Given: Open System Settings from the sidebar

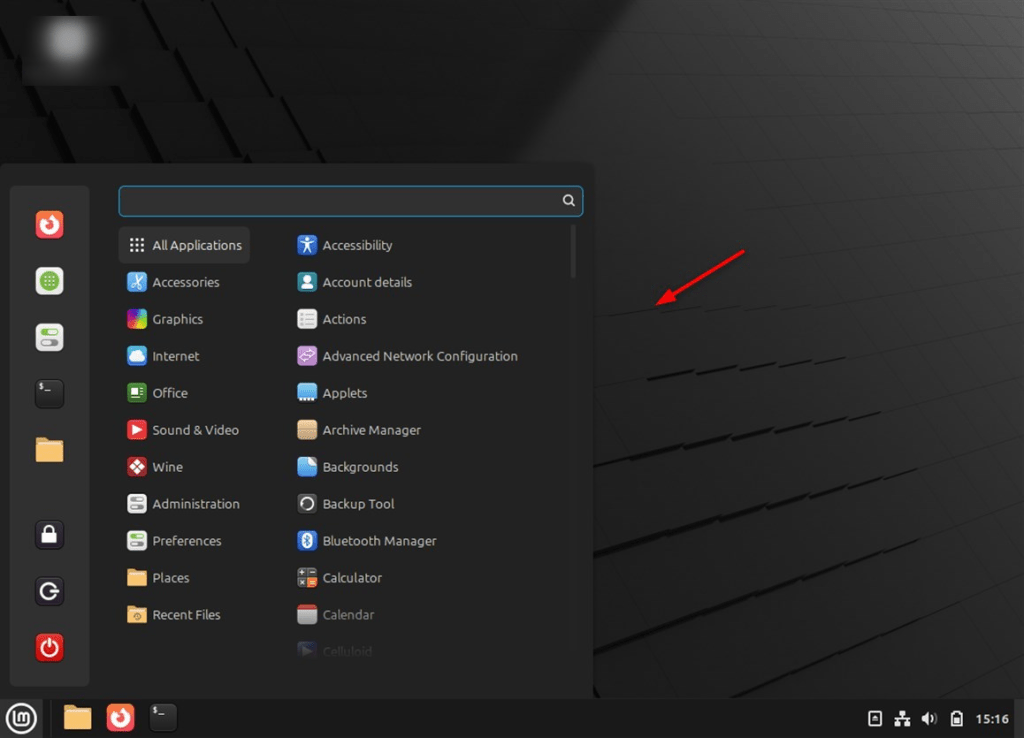Looking at the screenshot, I should (49, 337).
